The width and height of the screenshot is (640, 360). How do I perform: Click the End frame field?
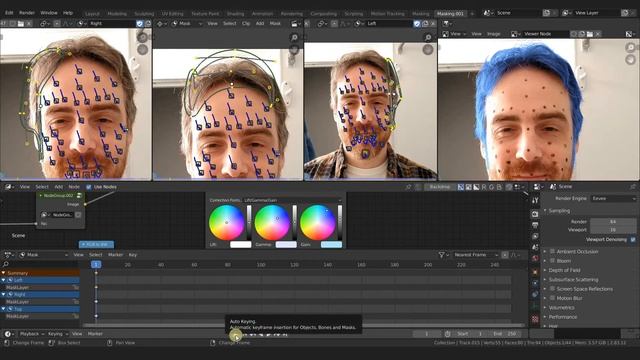[505, 334]
